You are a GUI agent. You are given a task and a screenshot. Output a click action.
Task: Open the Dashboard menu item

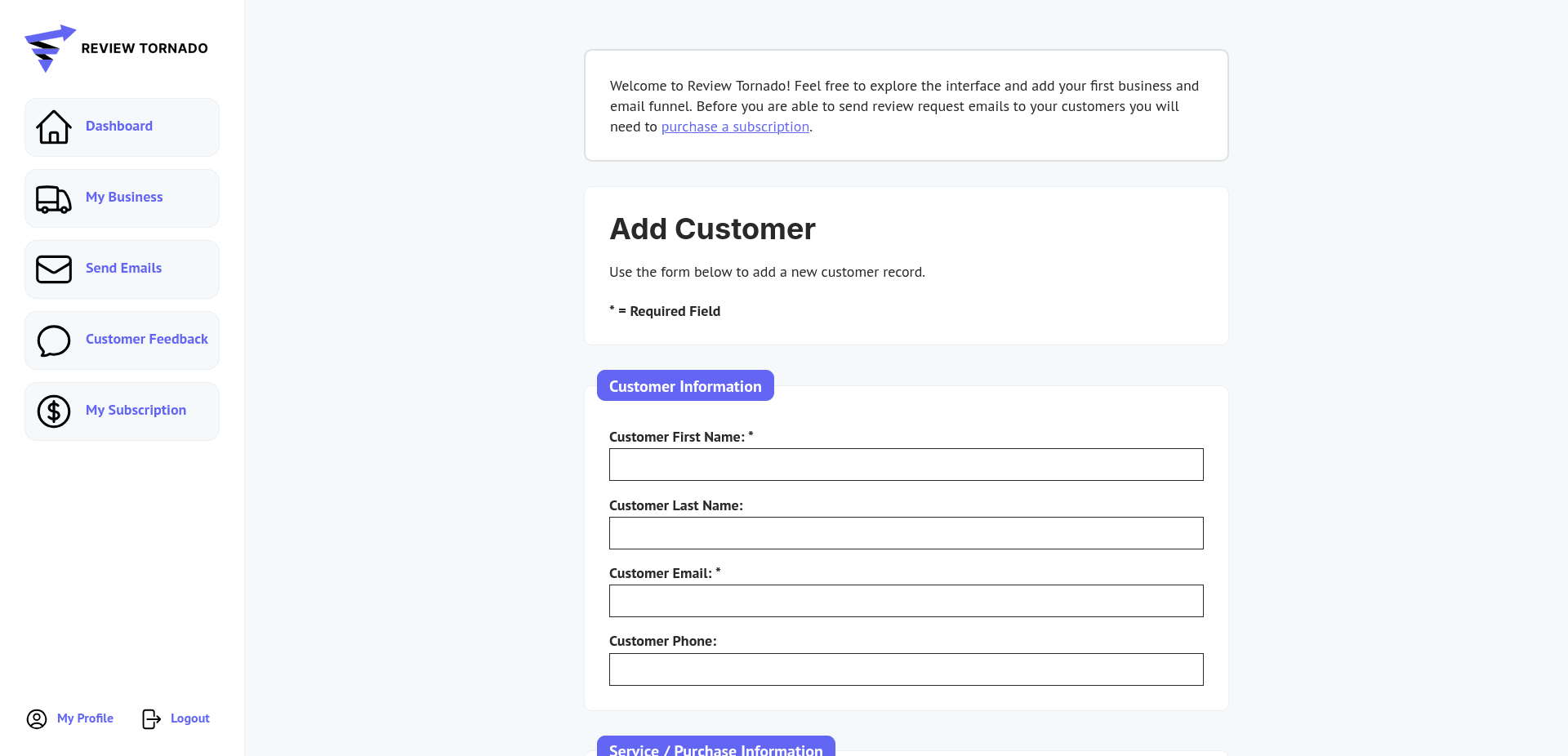coord(119,127)
